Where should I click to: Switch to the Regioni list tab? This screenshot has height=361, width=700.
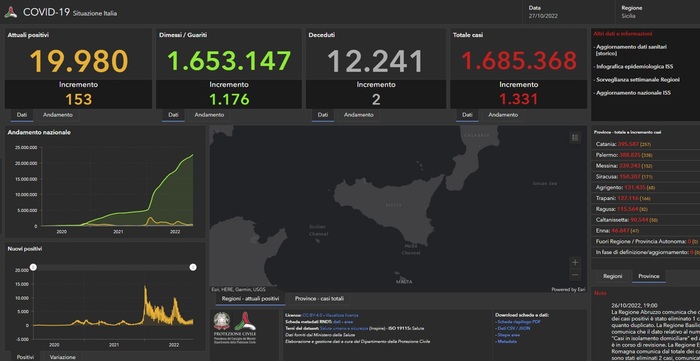pyautogui.click(x=612, y=276)
